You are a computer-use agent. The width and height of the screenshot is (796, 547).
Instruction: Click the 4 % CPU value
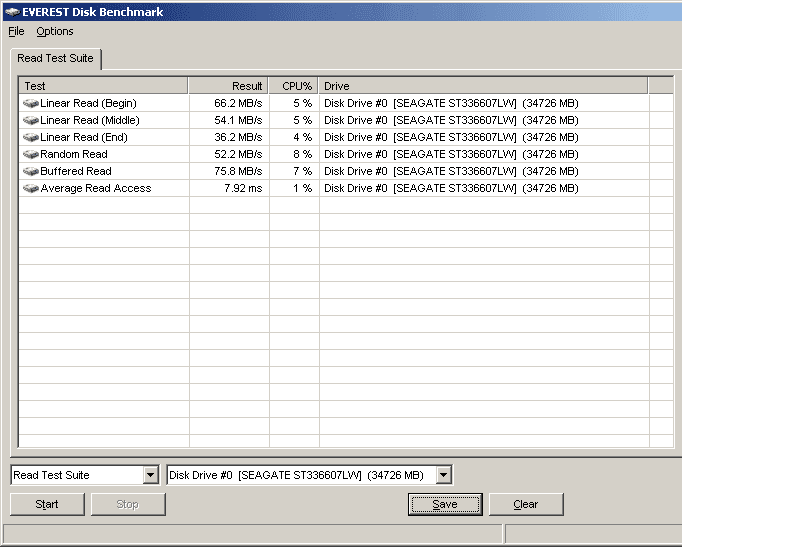303,138
